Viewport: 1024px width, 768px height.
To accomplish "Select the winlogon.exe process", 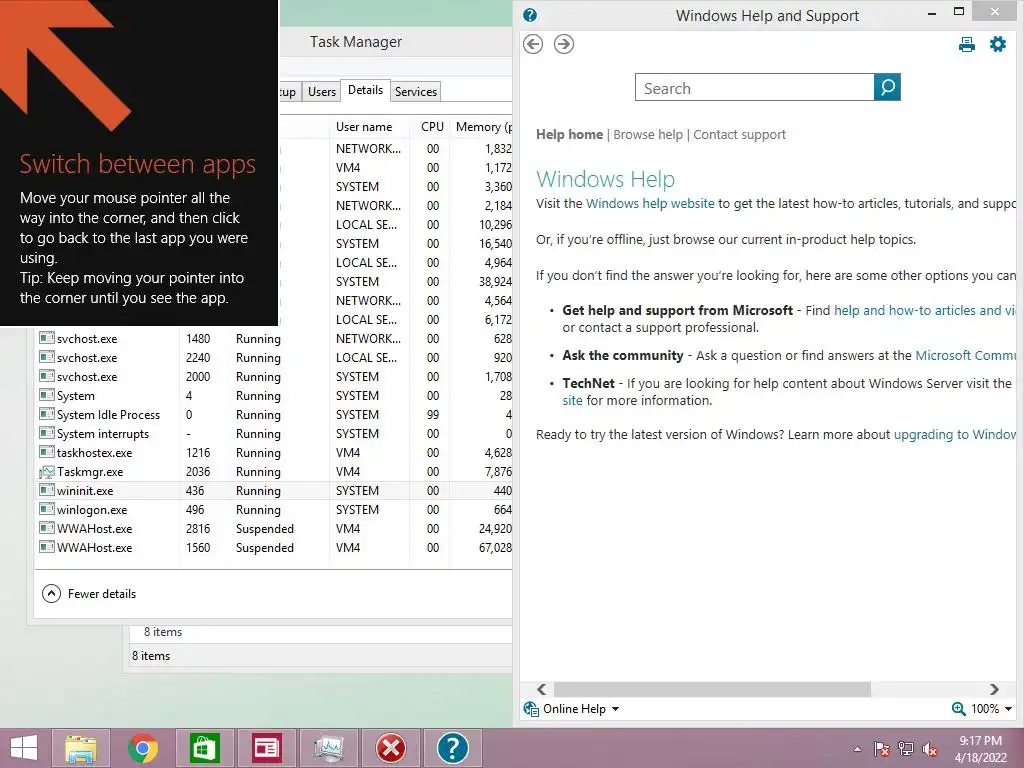I will point(274,509).
